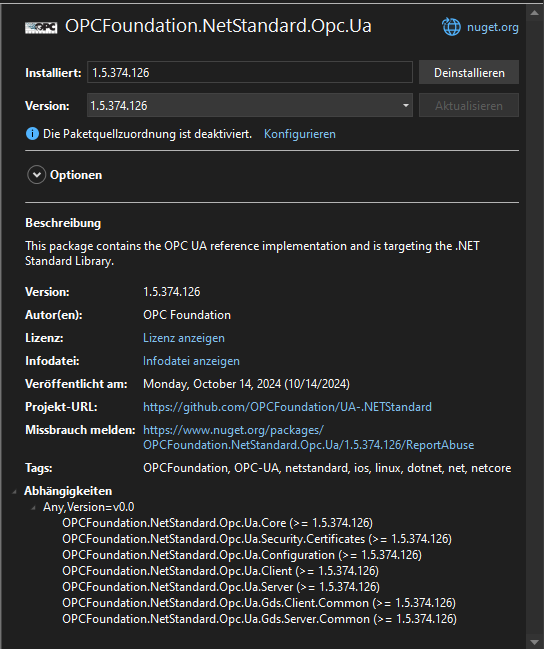Screen dimensions: 544x649
Task: Expand the Optionen chevron
Action: [36, 175]
